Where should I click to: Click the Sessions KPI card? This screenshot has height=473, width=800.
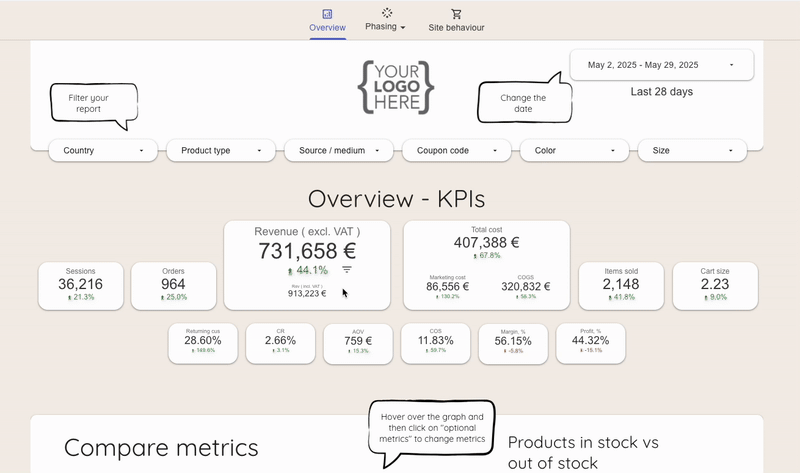click(x=81, y=285)
